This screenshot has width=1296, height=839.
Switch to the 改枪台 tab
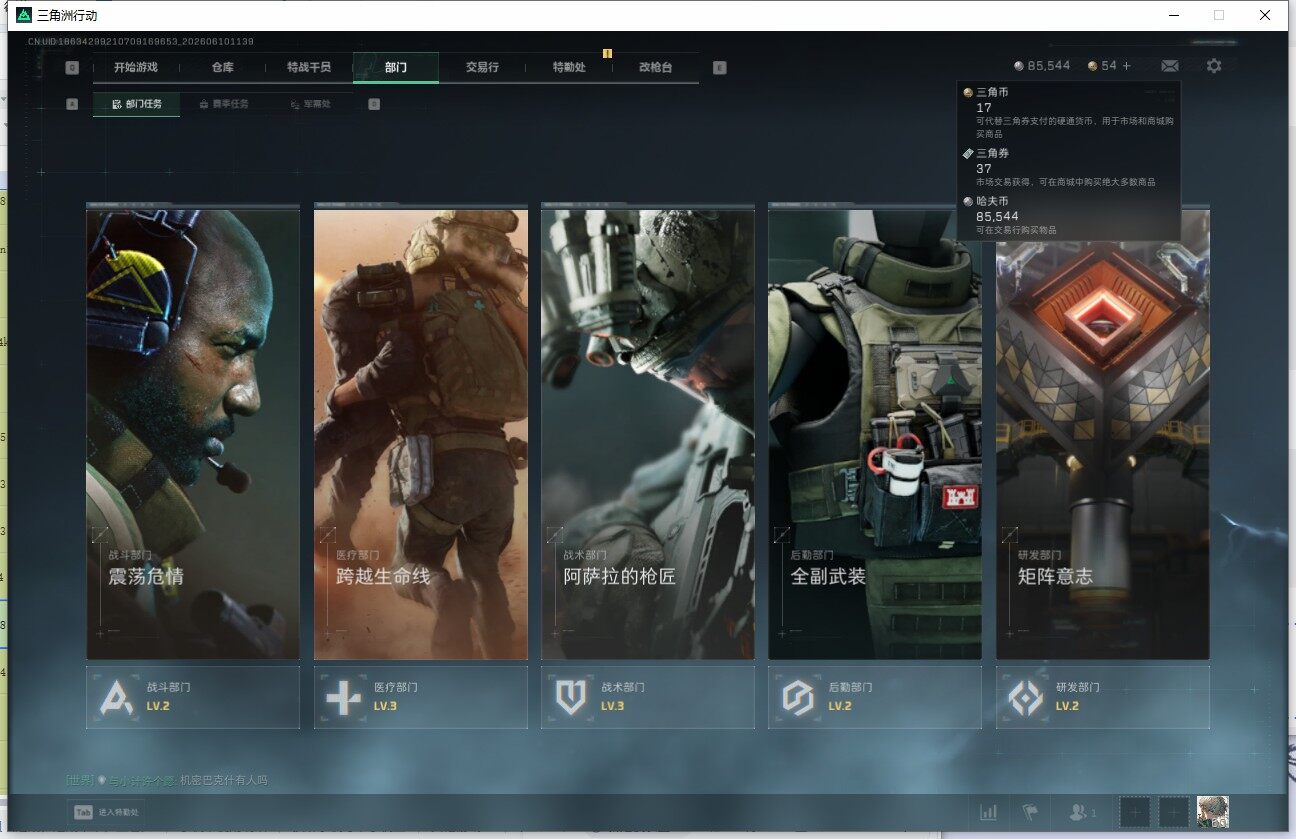click(655, 68)
